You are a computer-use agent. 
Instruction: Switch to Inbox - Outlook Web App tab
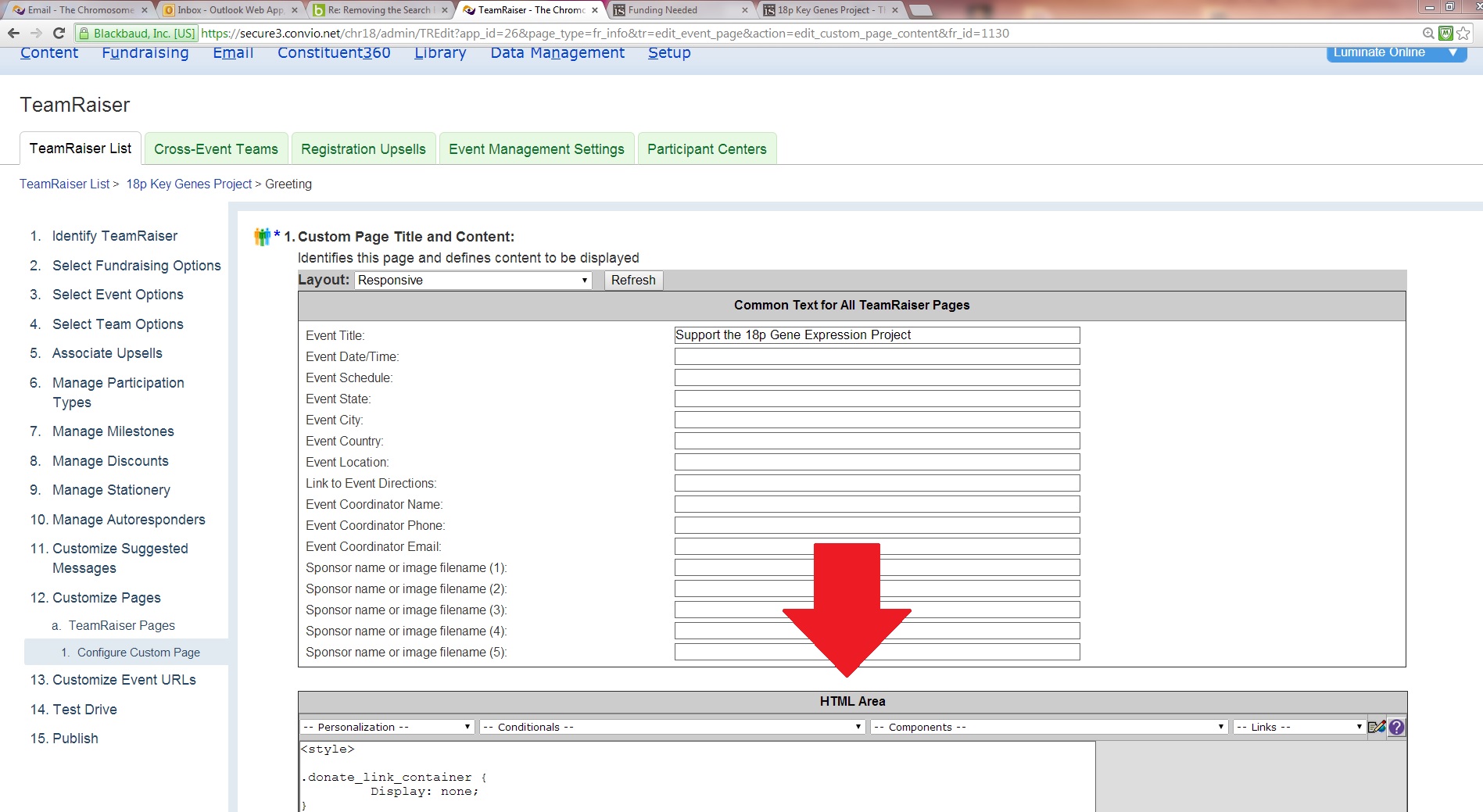[229, 10]
